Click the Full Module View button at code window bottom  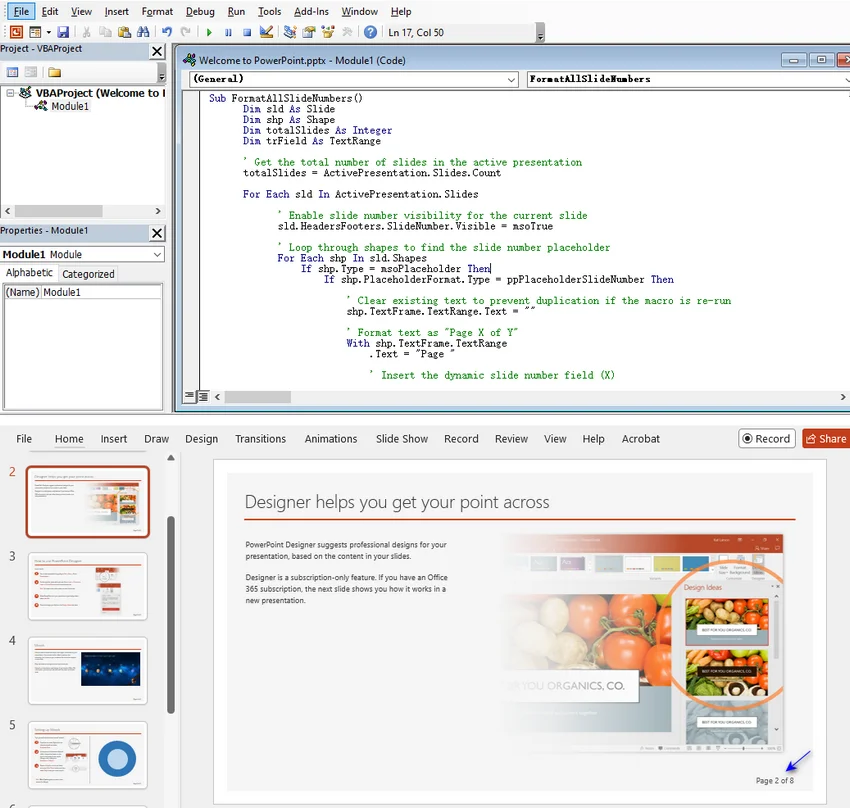point(203,396)
